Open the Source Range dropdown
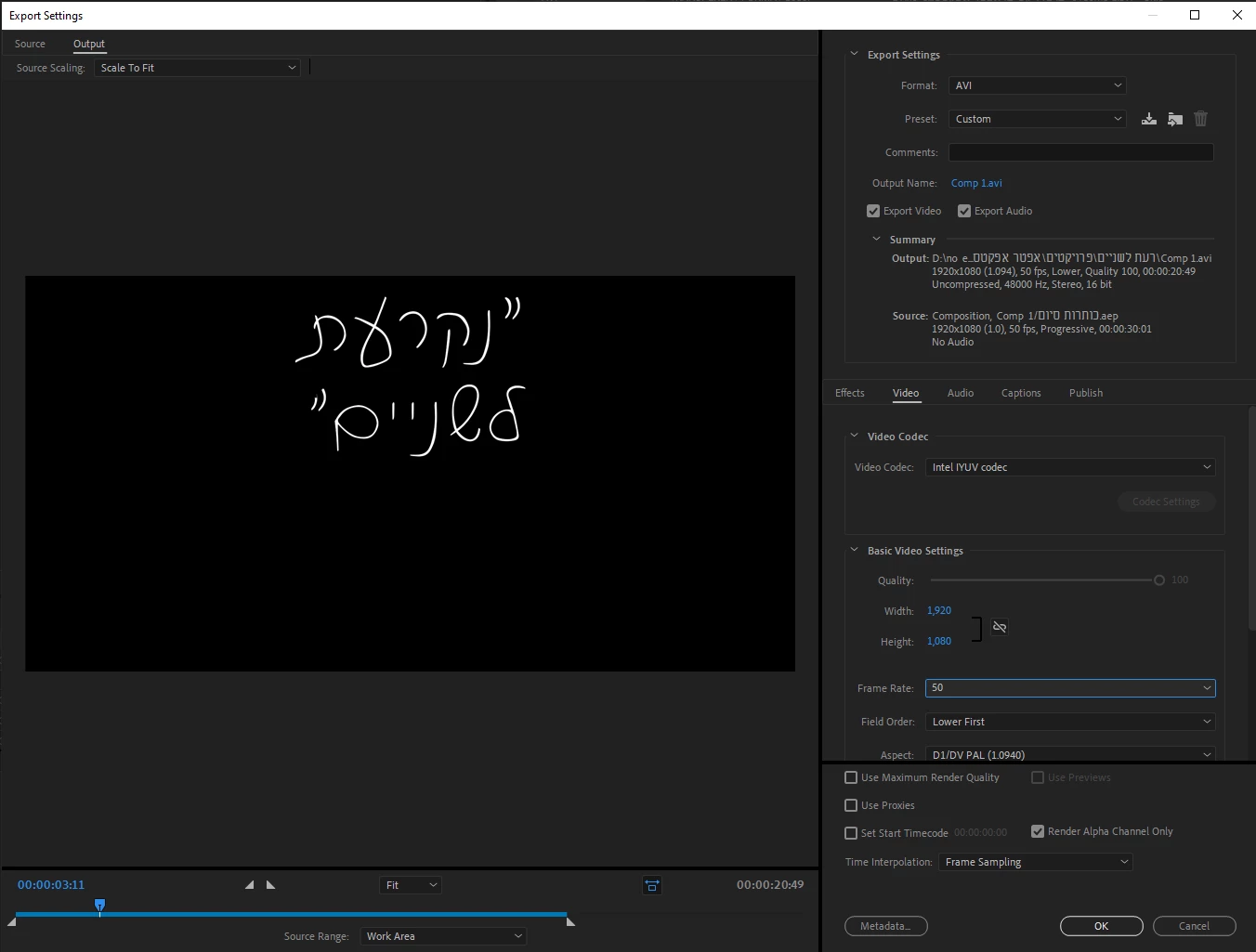This screenshot has width=1256, height=952. click(443, 936)
